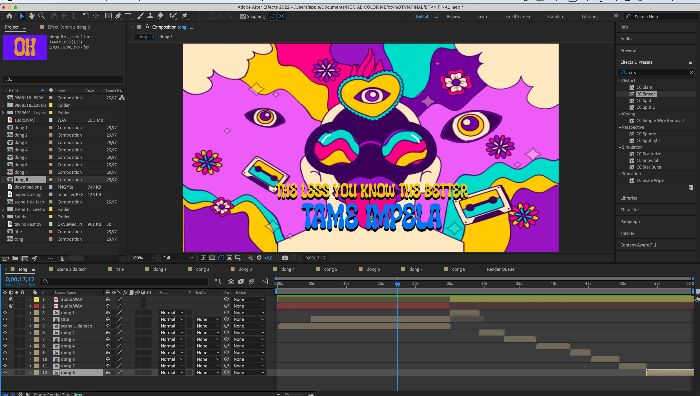Open the track matte dropdown of layer 4
The width and height of the screenshot is (700, 396).
207,320
